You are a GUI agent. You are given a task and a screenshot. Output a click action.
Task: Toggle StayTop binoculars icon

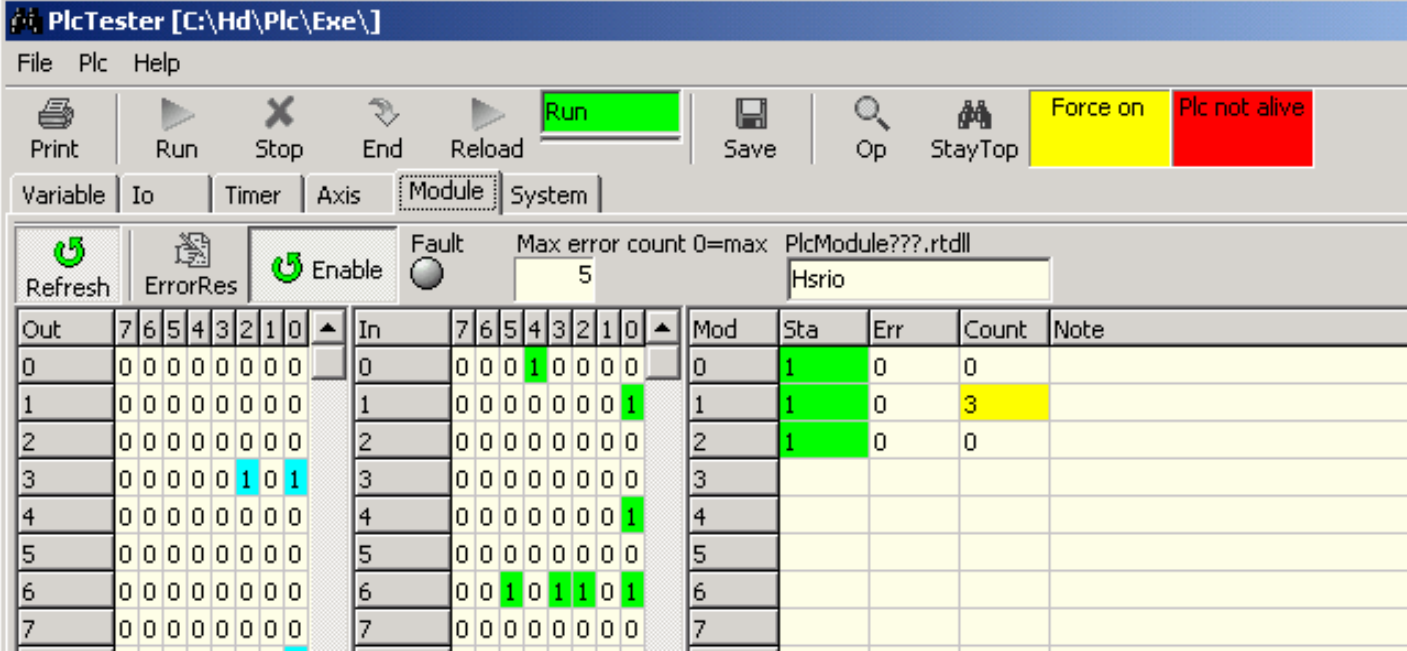(x=973, y=116)
